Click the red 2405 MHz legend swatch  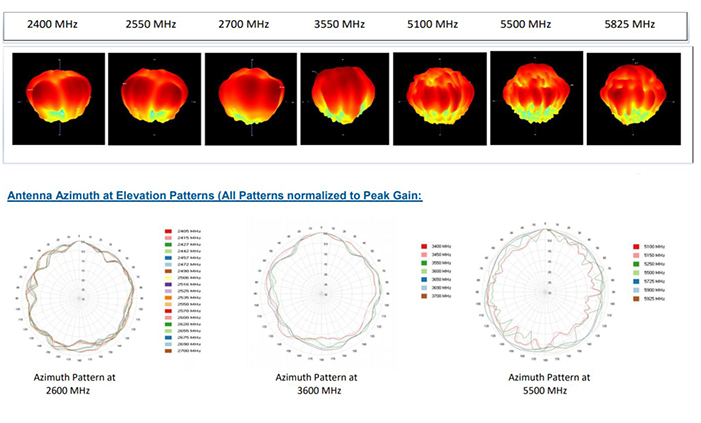tap(167, 230)
